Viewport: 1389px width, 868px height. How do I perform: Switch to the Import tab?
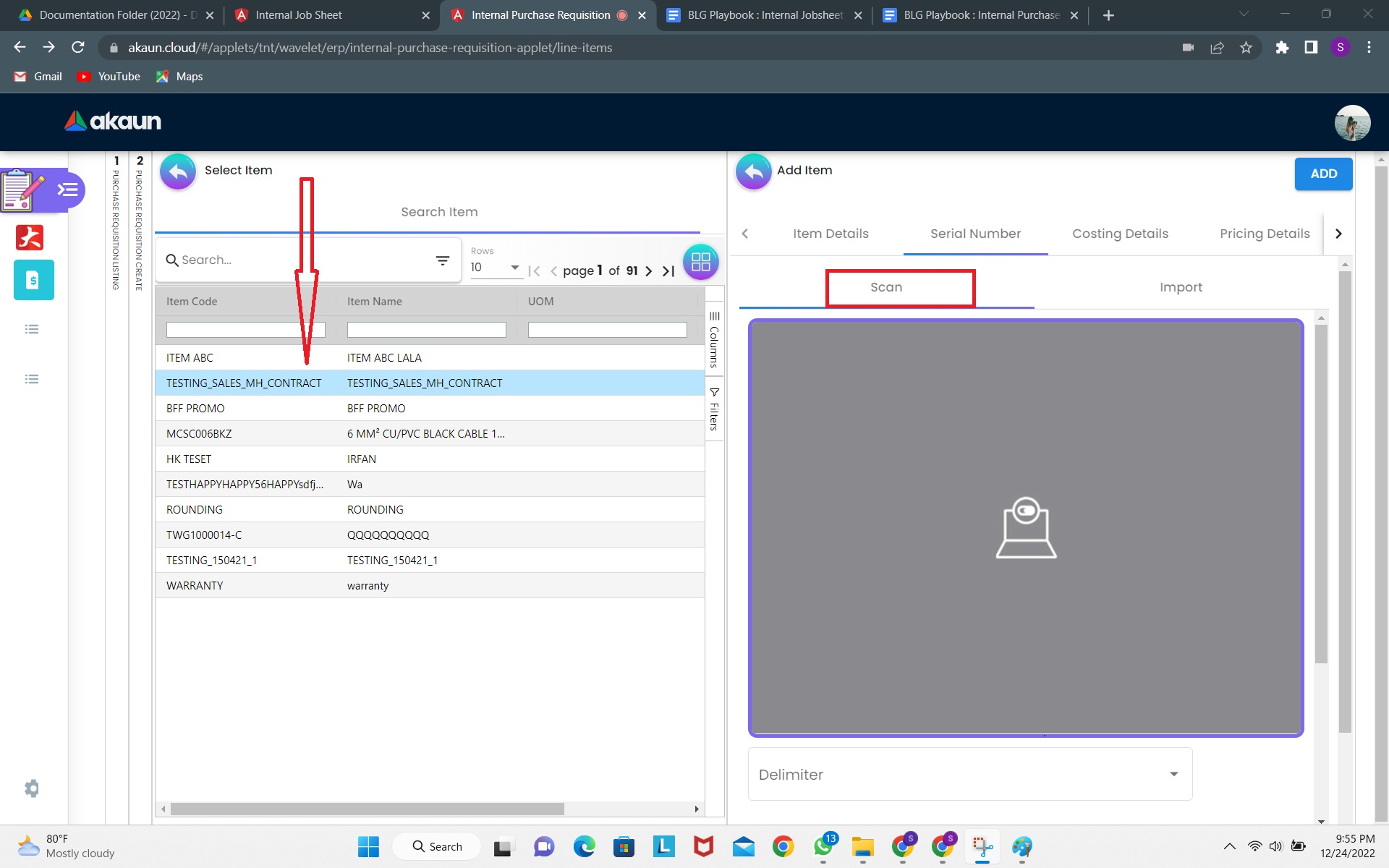click(x=1181, y=287)
